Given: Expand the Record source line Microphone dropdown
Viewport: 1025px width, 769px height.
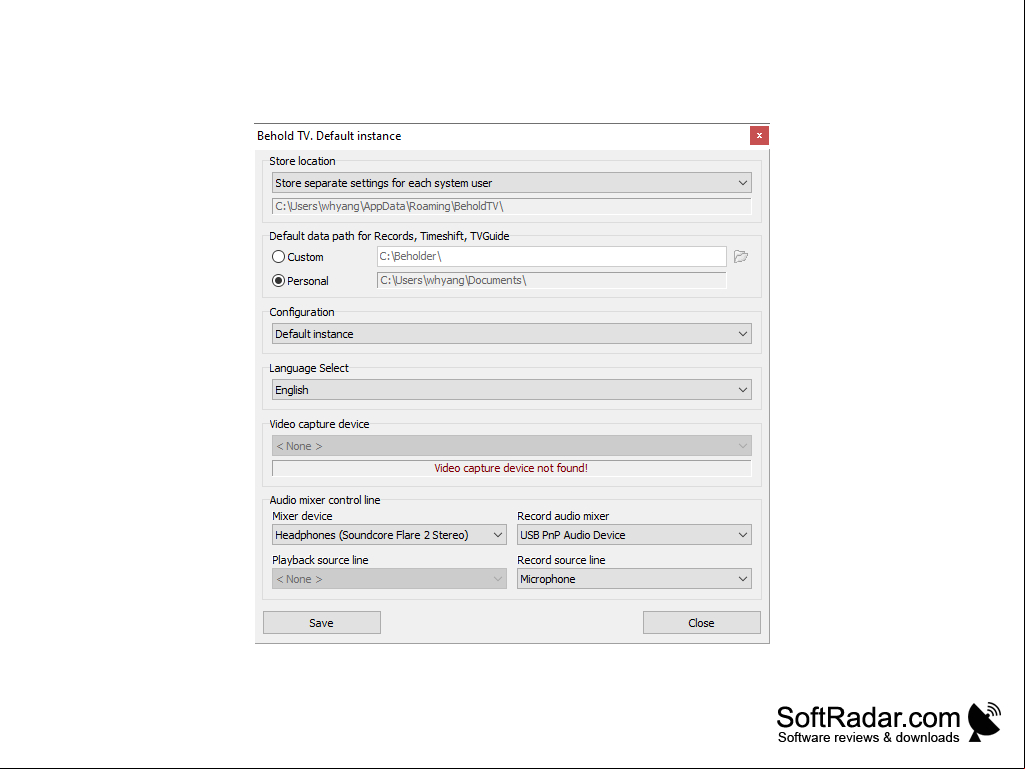Looking at the screenshot, I should point(634,579).
